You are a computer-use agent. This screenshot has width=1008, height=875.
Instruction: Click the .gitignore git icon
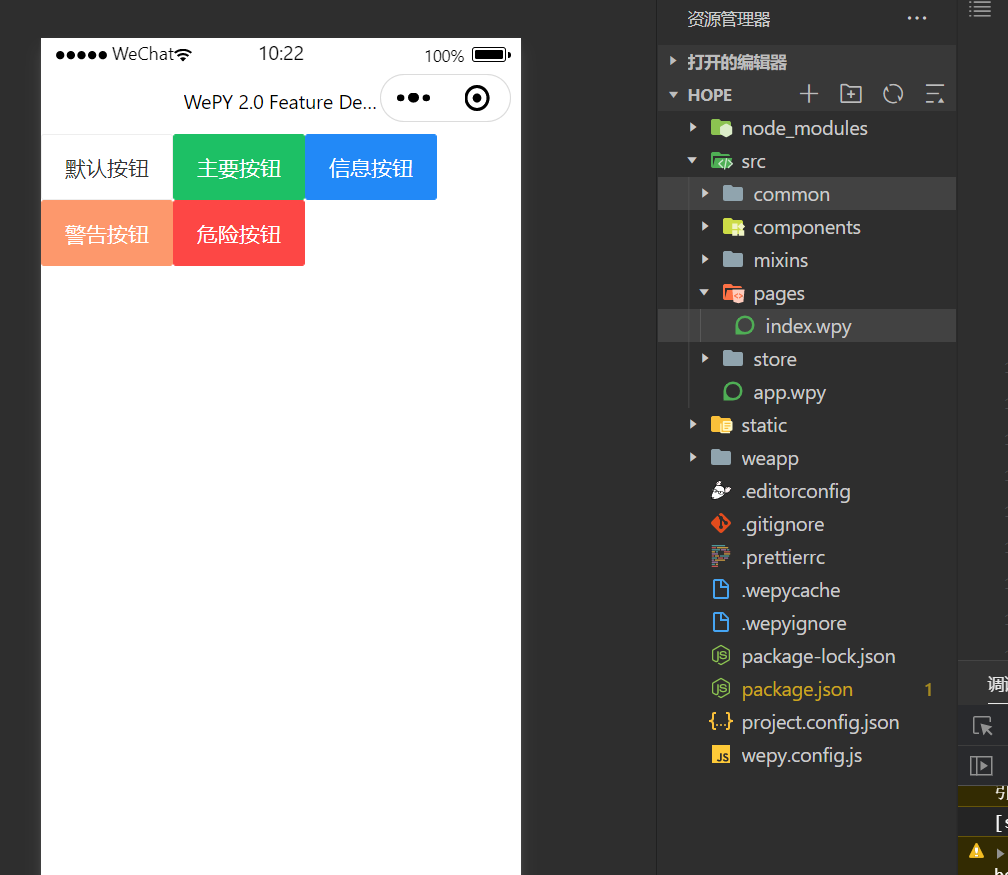(721, 523)
